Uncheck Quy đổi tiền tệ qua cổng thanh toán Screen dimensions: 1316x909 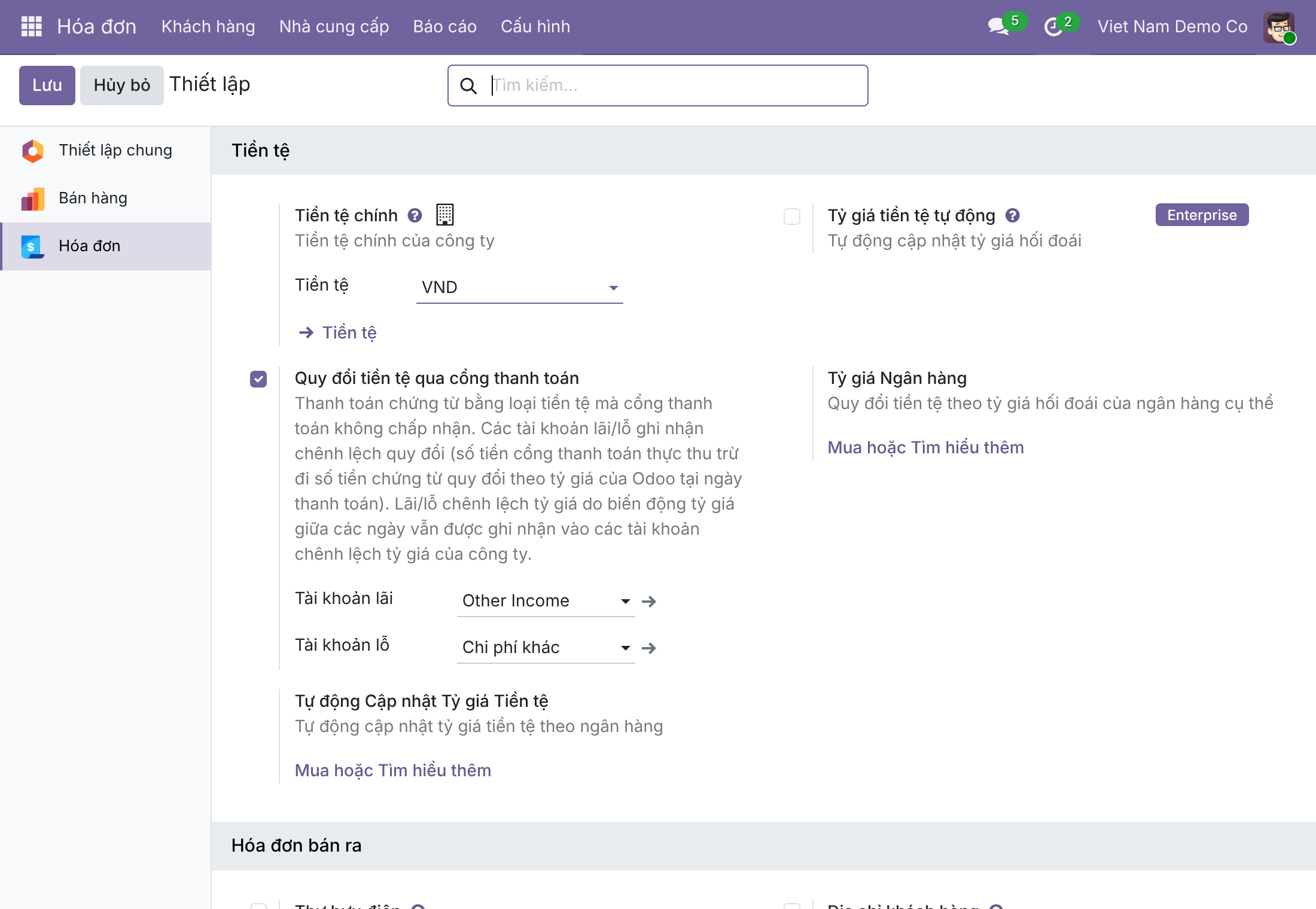point(258,379)
